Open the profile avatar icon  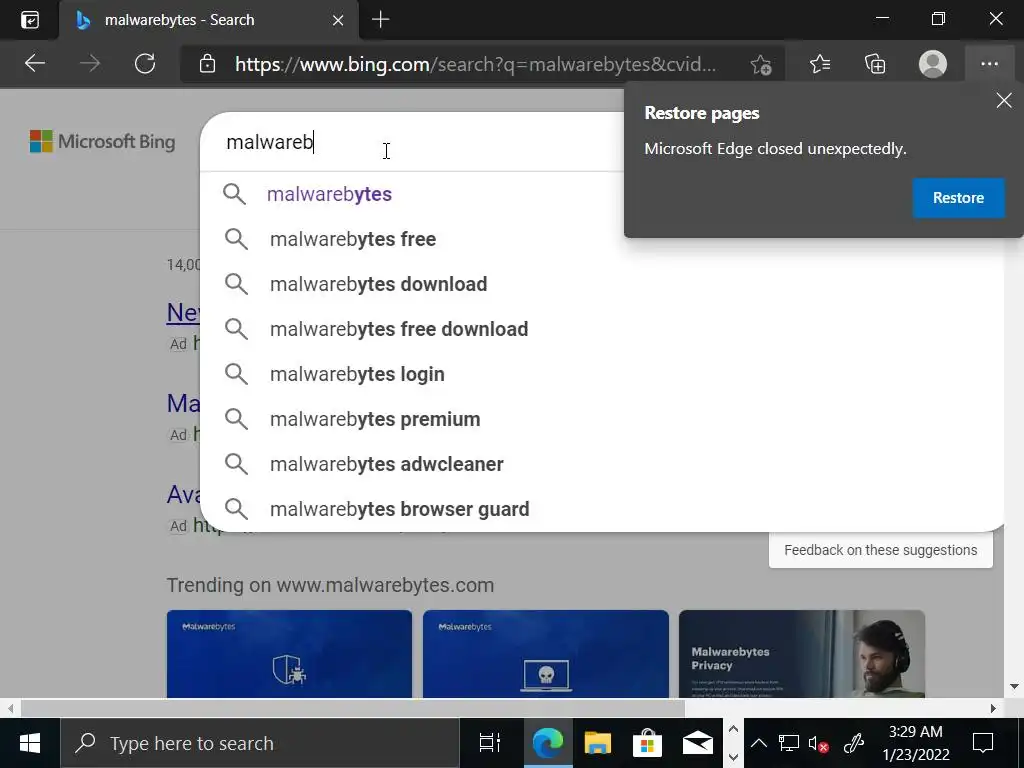933,64
